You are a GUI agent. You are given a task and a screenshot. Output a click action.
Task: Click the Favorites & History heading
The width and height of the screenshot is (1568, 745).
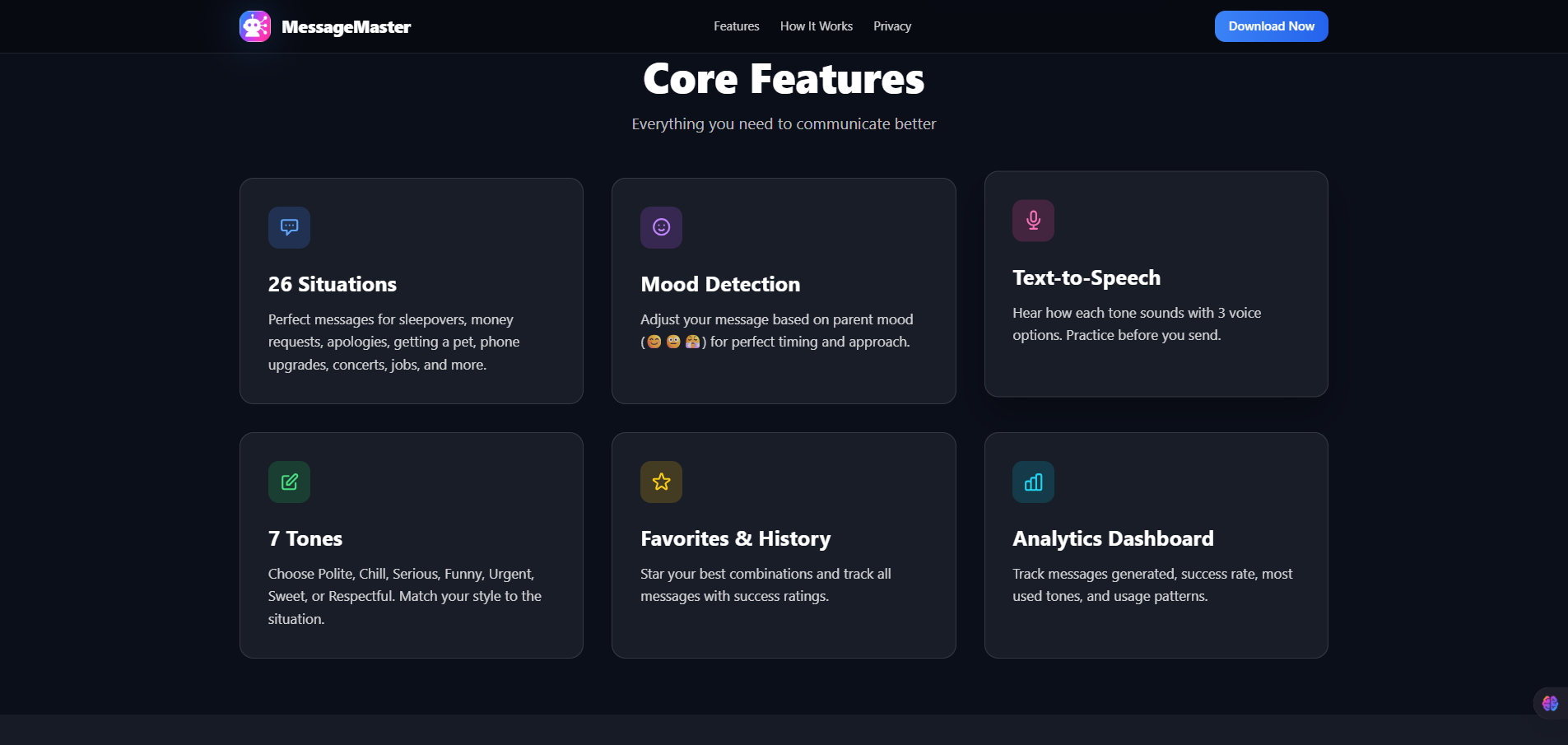pyautogui.click(x=735, y=539)
